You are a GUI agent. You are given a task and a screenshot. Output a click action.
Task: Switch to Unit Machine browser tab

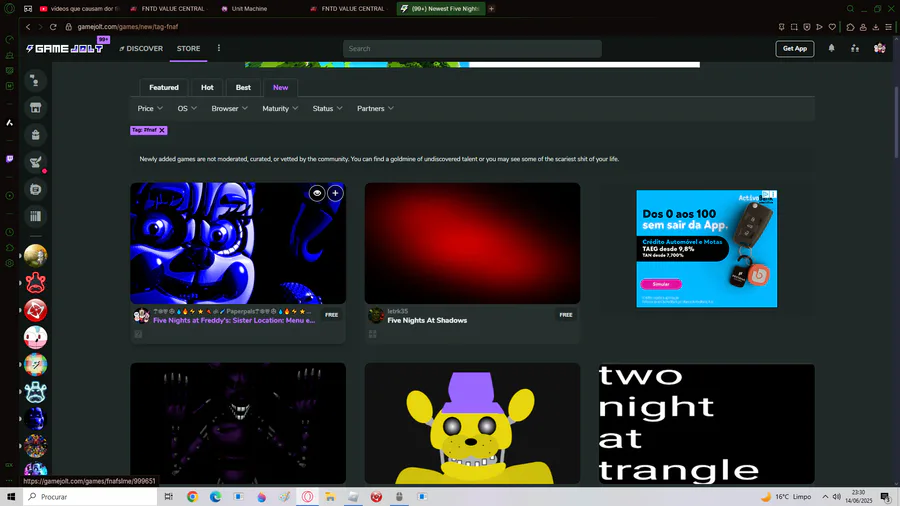[249, 9]
